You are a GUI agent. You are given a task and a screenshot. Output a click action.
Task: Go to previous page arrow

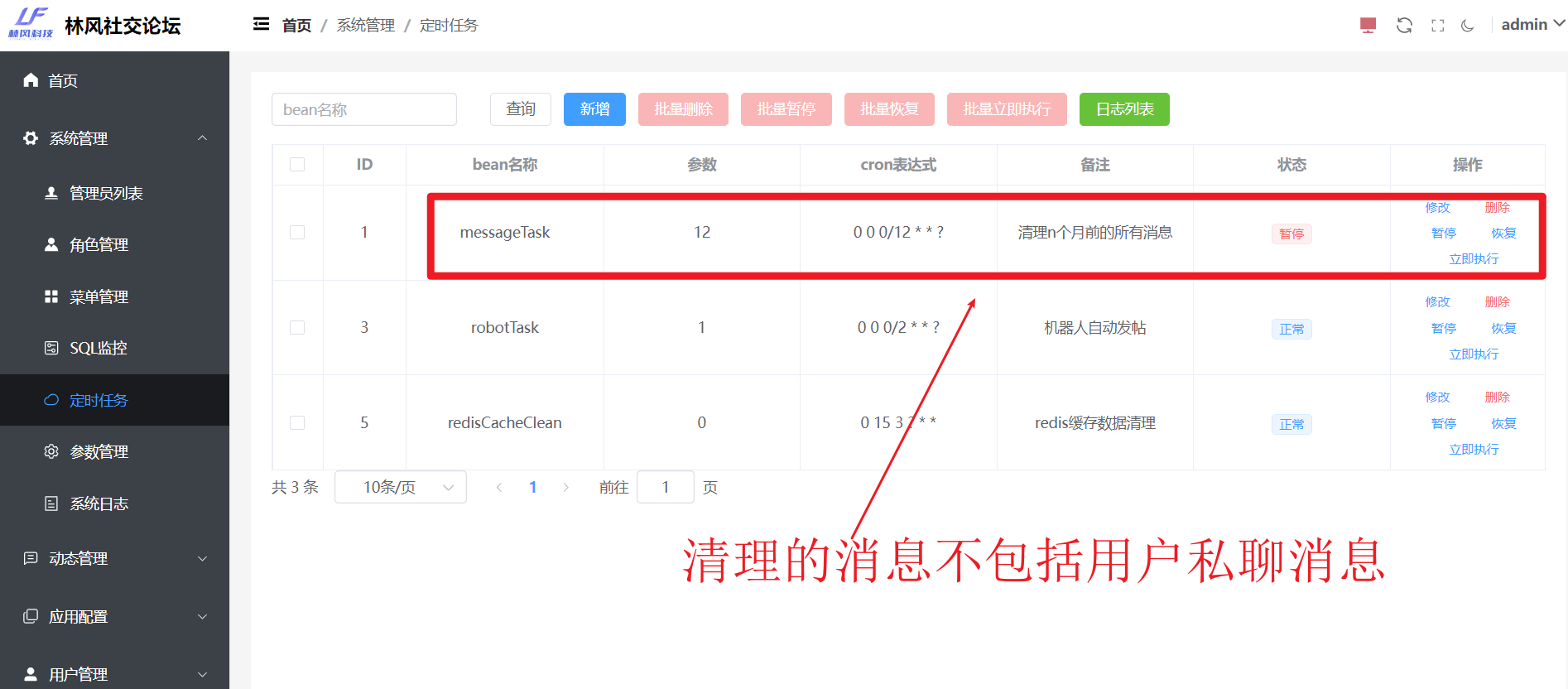(x=498, y=487)
